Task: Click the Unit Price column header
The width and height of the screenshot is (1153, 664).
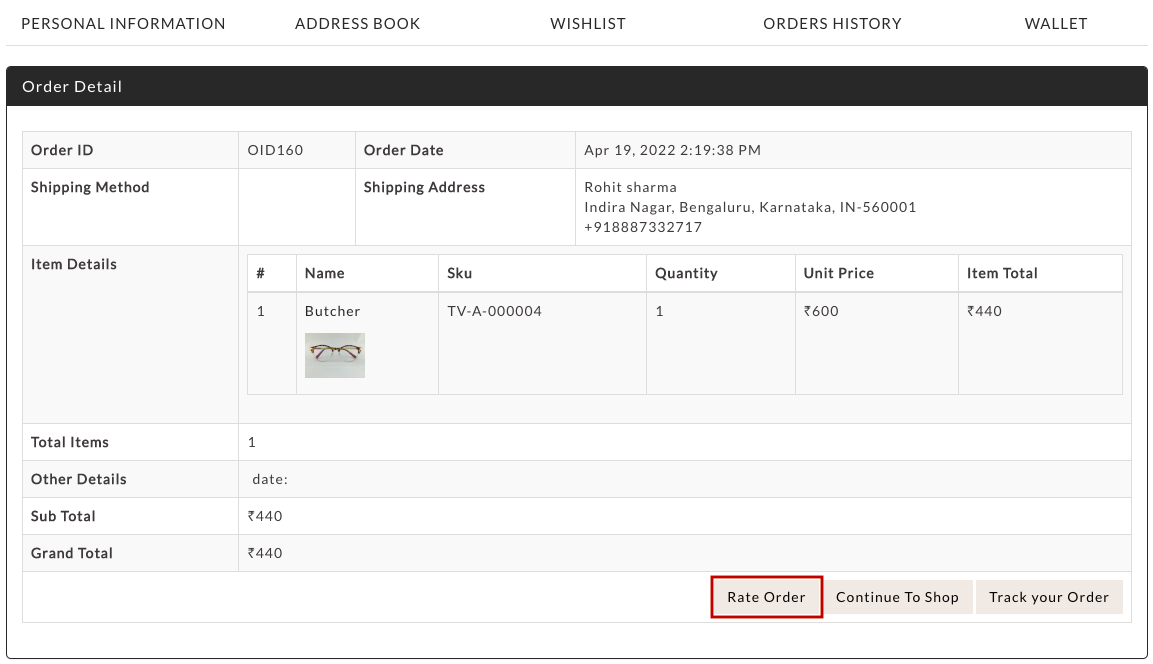Action: click(x=838, y=273)
